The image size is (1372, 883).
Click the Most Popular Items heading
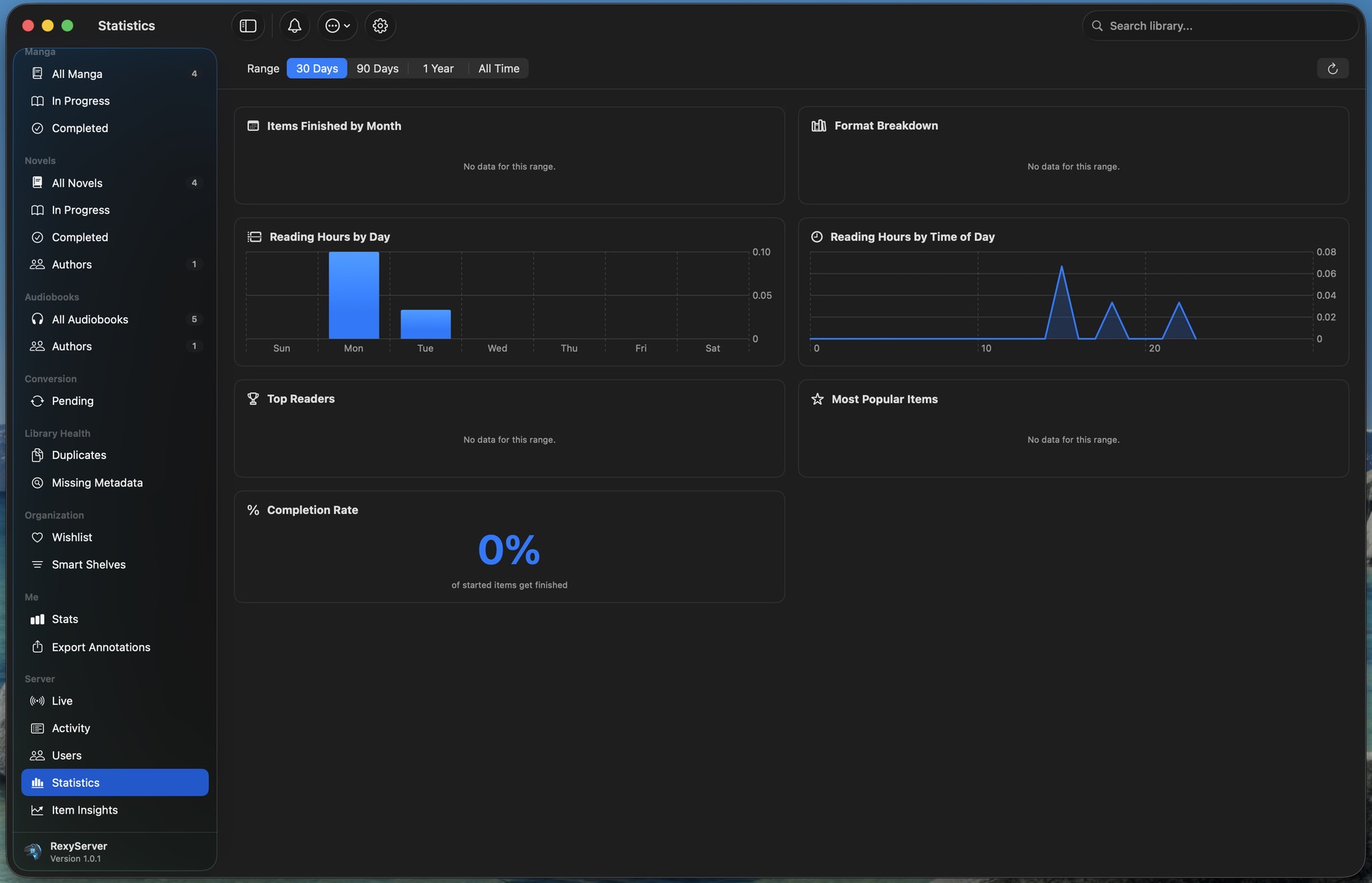tap(884, 400)
